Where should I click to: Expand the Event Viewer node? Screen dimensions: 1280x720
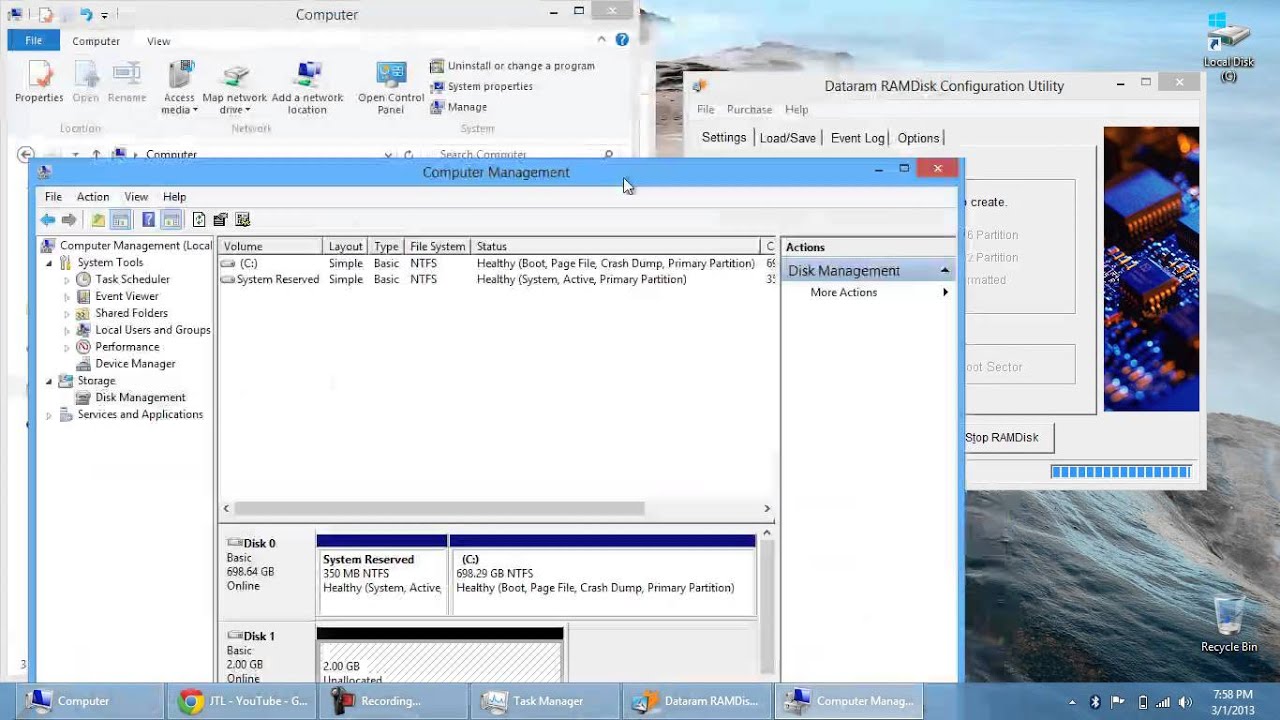point(67,297)
